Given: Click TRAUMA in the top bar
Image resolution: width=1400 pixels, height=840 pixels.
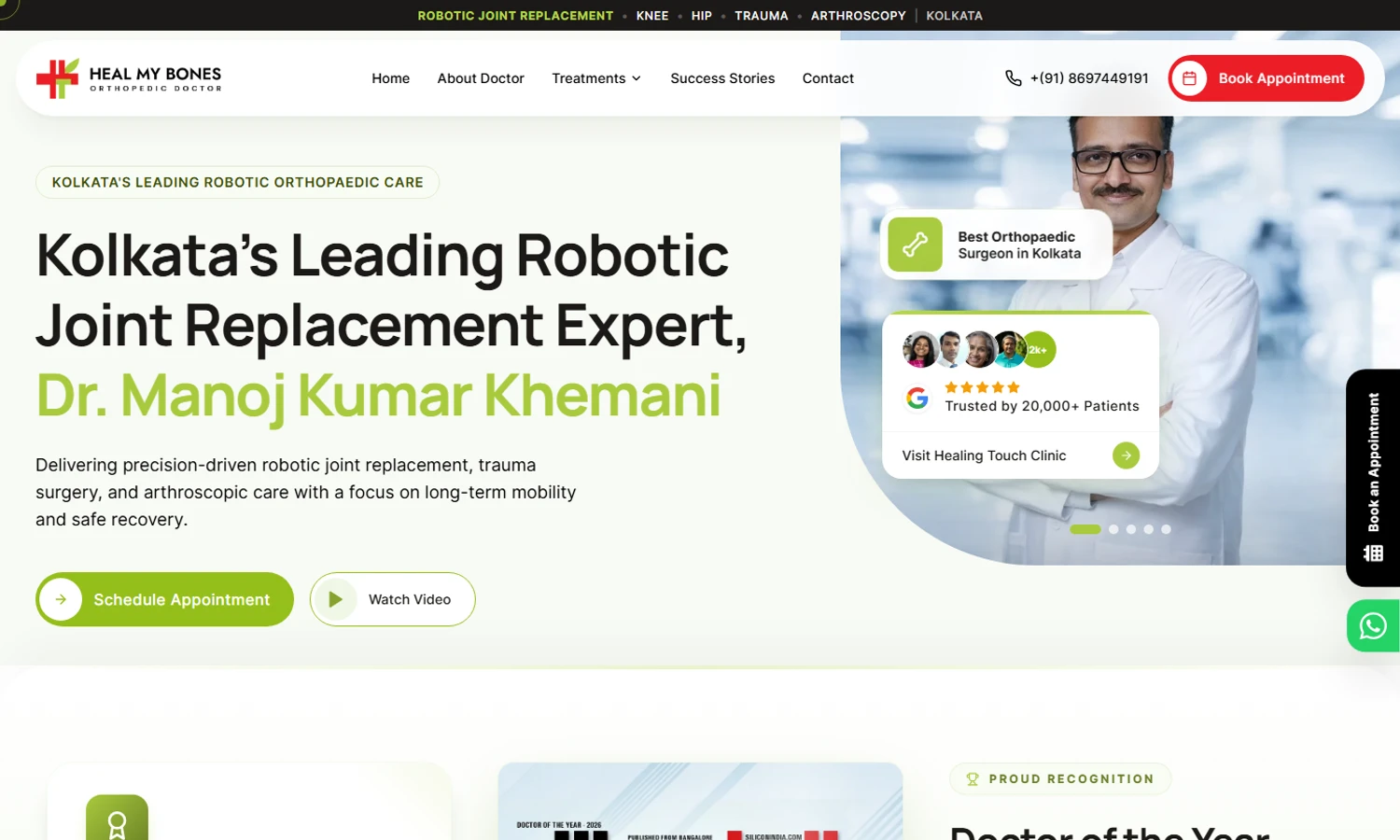Looking at the screenshot, I should pyautogui.click(x=762, y=16).
